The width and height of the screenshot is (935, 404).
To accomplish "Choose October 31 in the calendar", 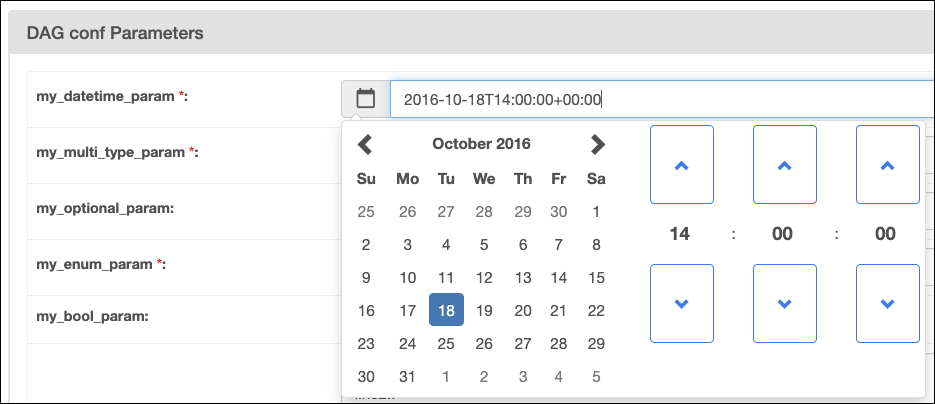I will (408, 377).
